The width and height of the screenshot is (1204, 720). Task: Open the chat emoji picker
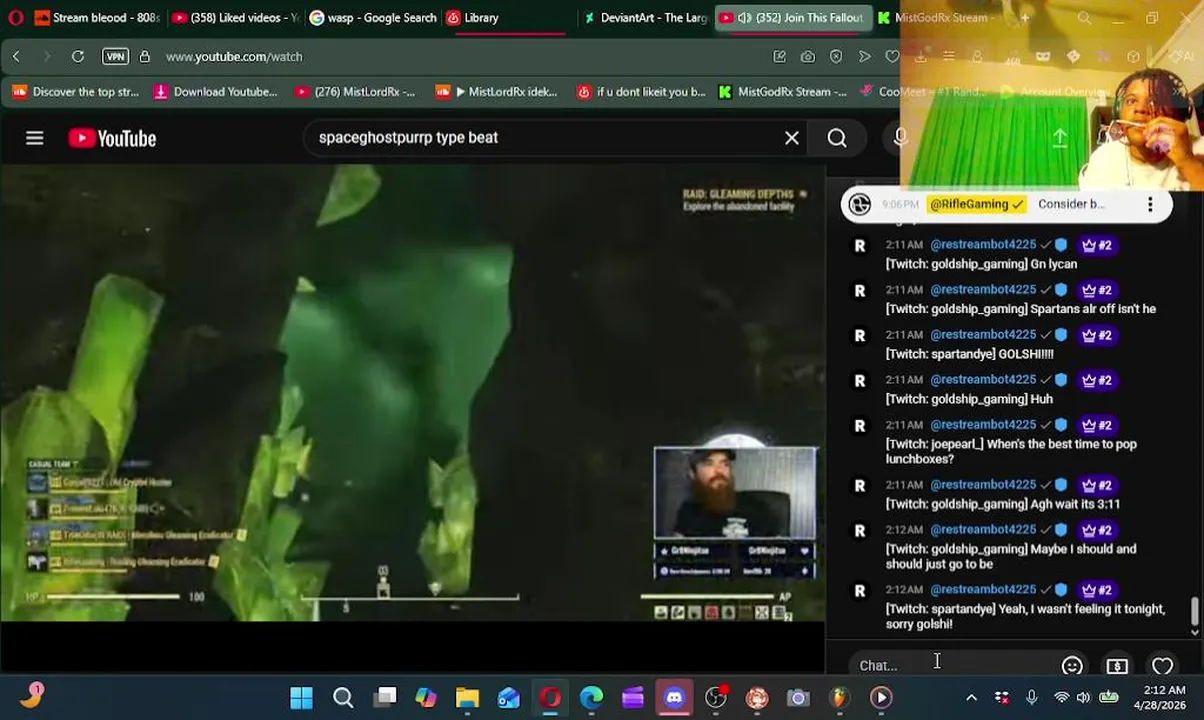(x=1072, y=666)
